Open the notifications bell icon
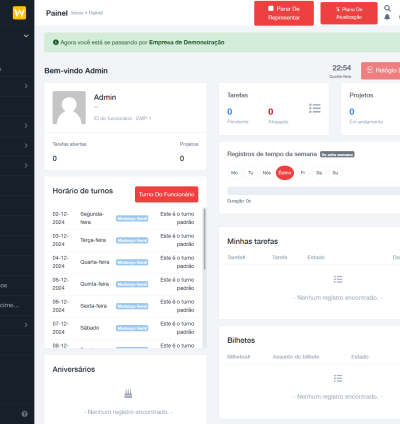 point(387,17)
